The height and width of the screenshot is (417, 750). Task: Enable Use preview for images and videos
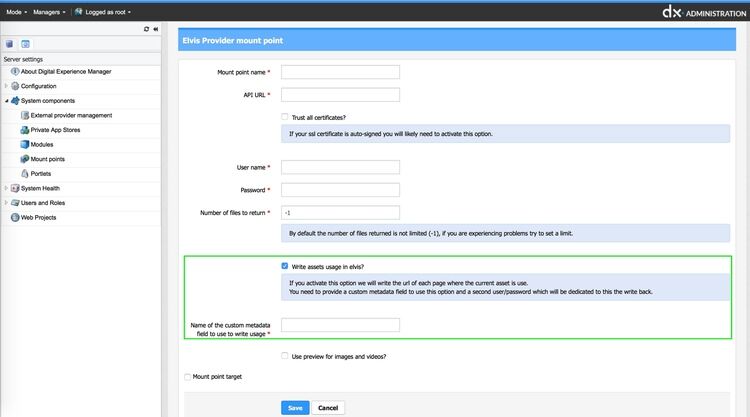click(x=285, y=356)
